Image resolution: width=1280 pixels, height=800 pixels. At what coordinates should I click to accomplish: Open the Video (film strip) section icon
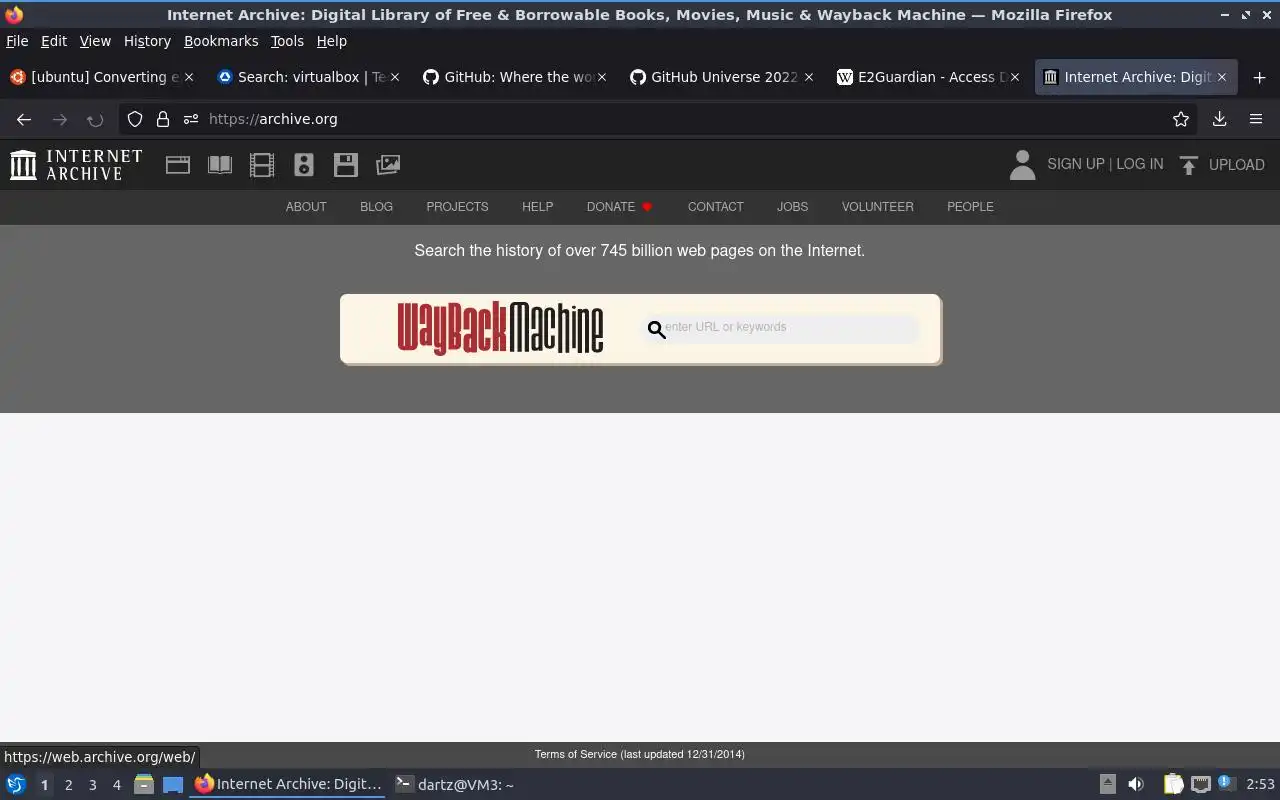[x=262, y=165]
